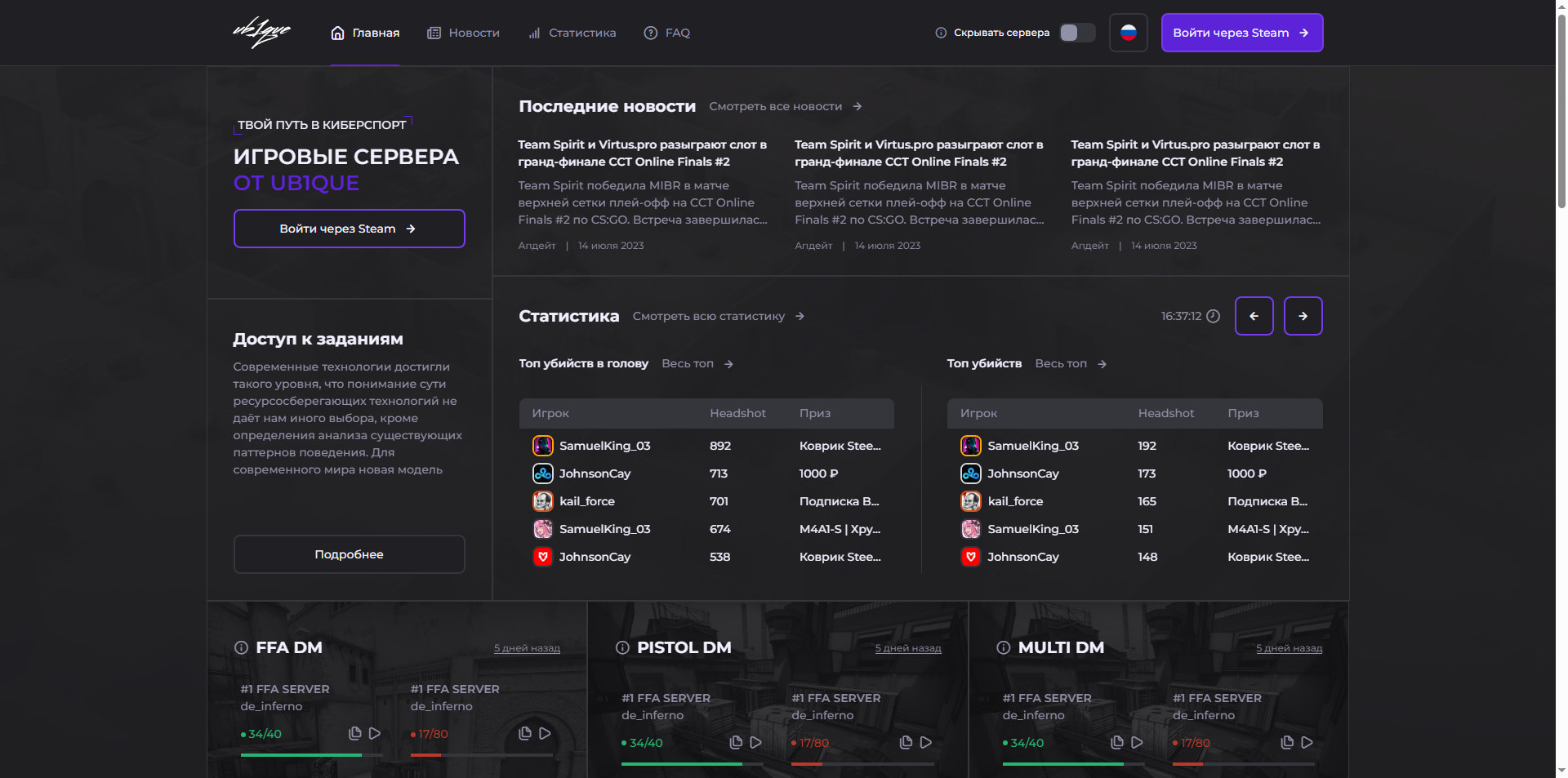Click the info icon beside MULTI DM

(1004, 647)
